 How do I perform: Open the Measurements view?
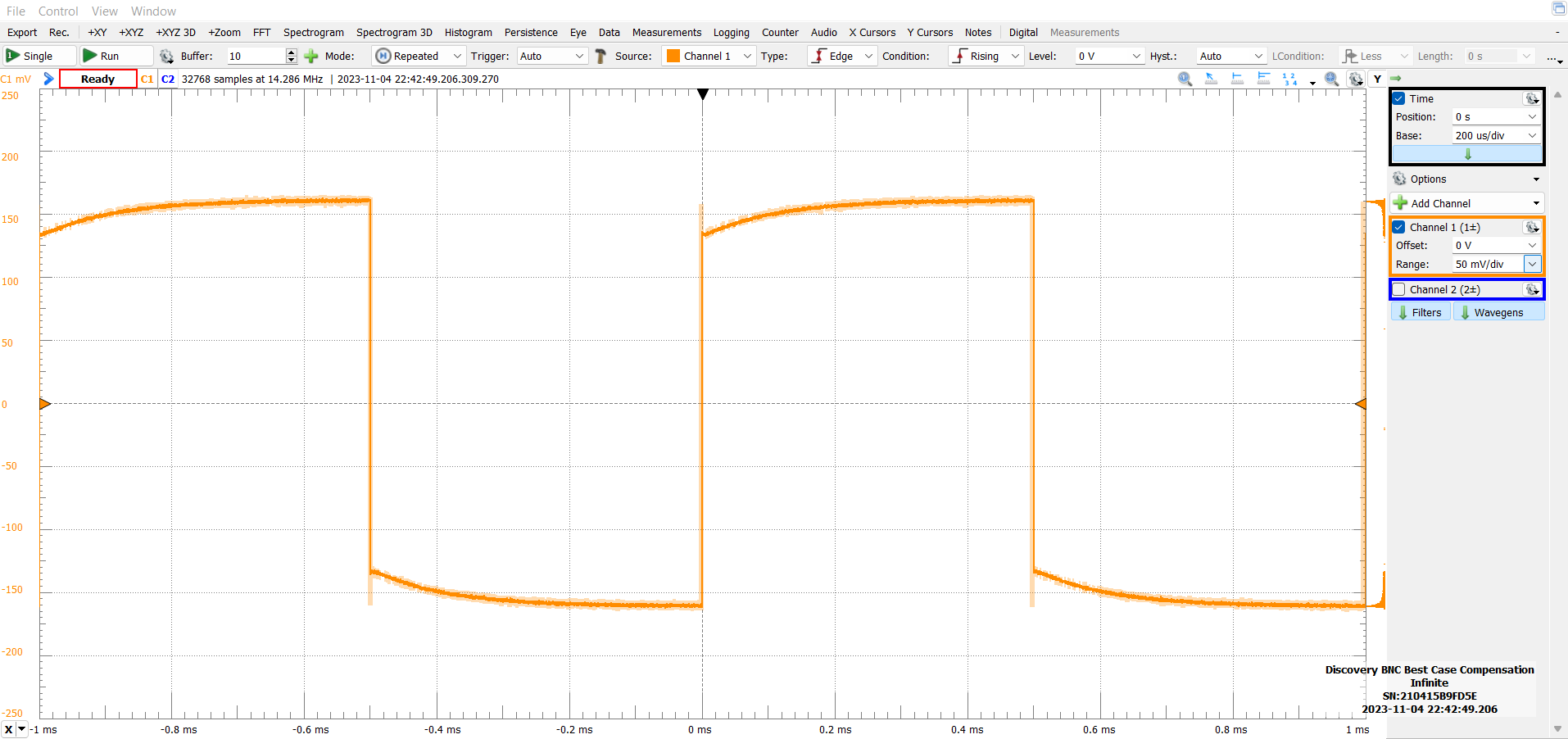(667, 32)
